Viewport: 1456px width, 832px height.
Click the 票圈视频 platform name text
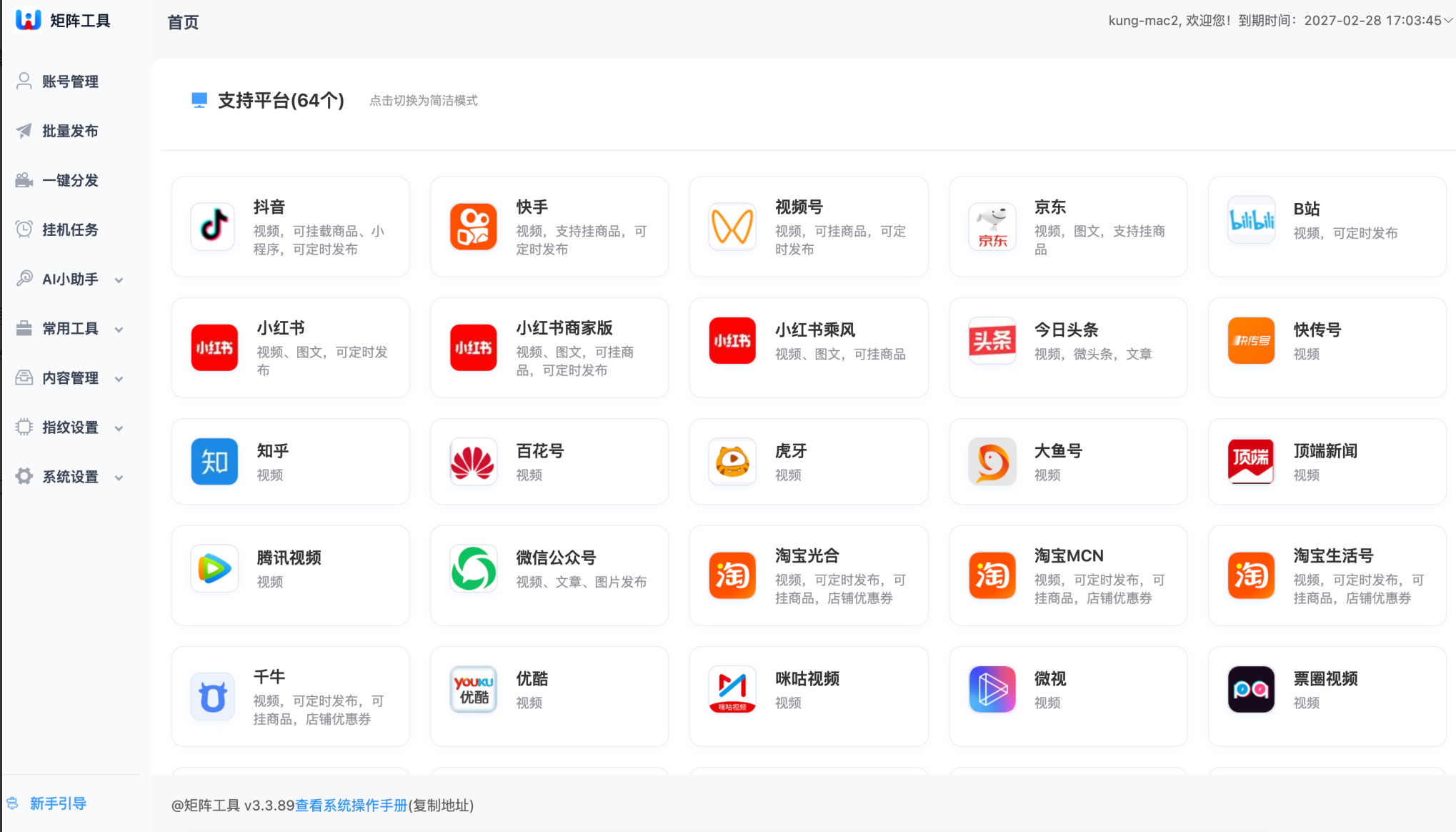coord(1325,679)
